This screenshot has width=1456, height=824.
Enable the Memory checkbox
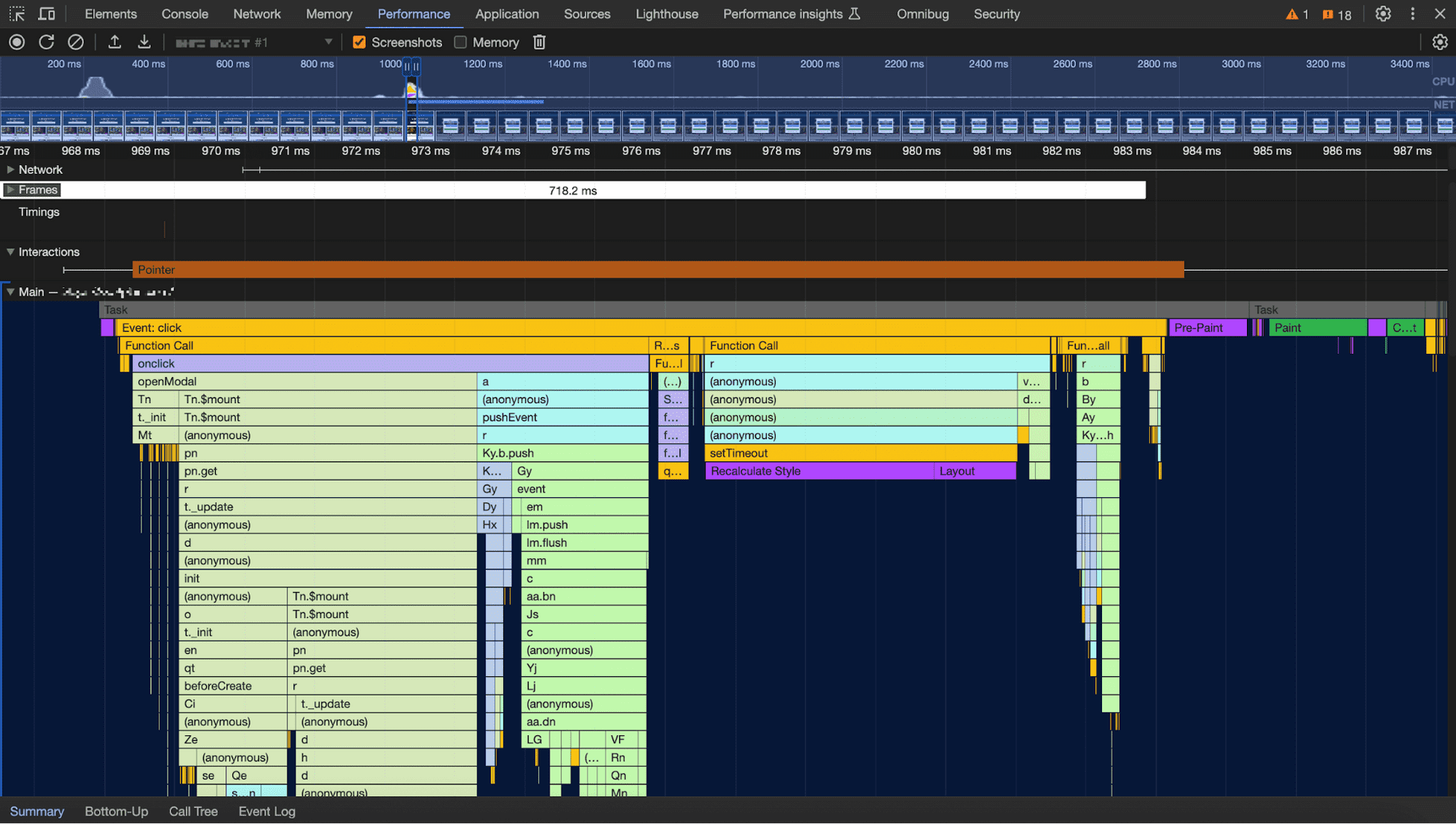click(461, 43)
